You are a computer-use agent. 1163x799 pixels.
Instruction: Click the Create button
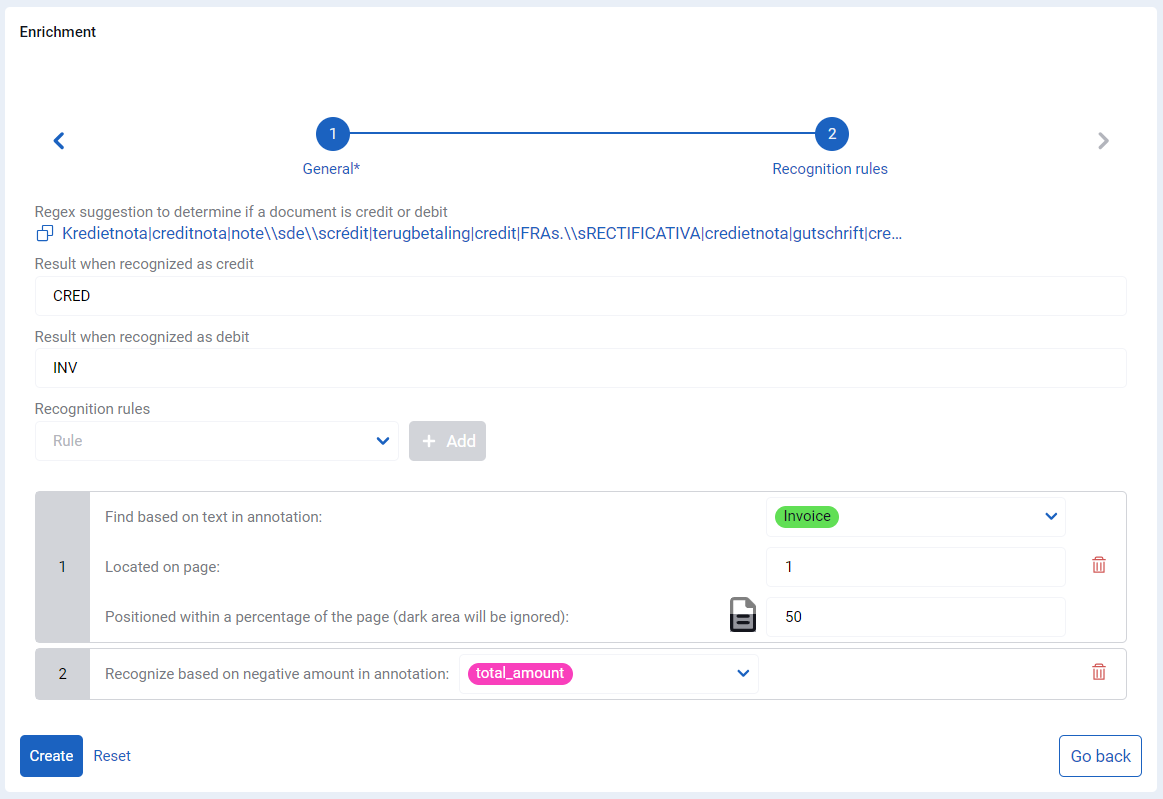pyautogui.click(x=51, y=756)
